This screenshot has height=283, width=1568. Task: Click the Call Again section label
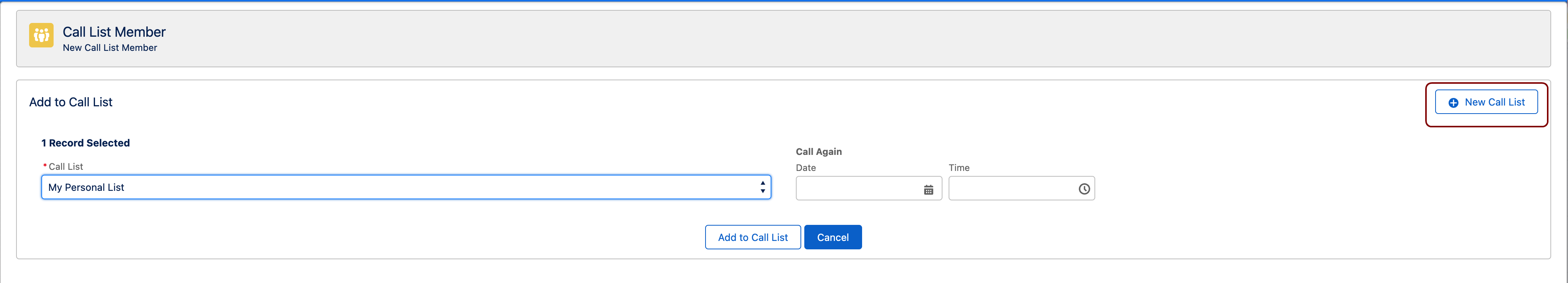point(819,151)
